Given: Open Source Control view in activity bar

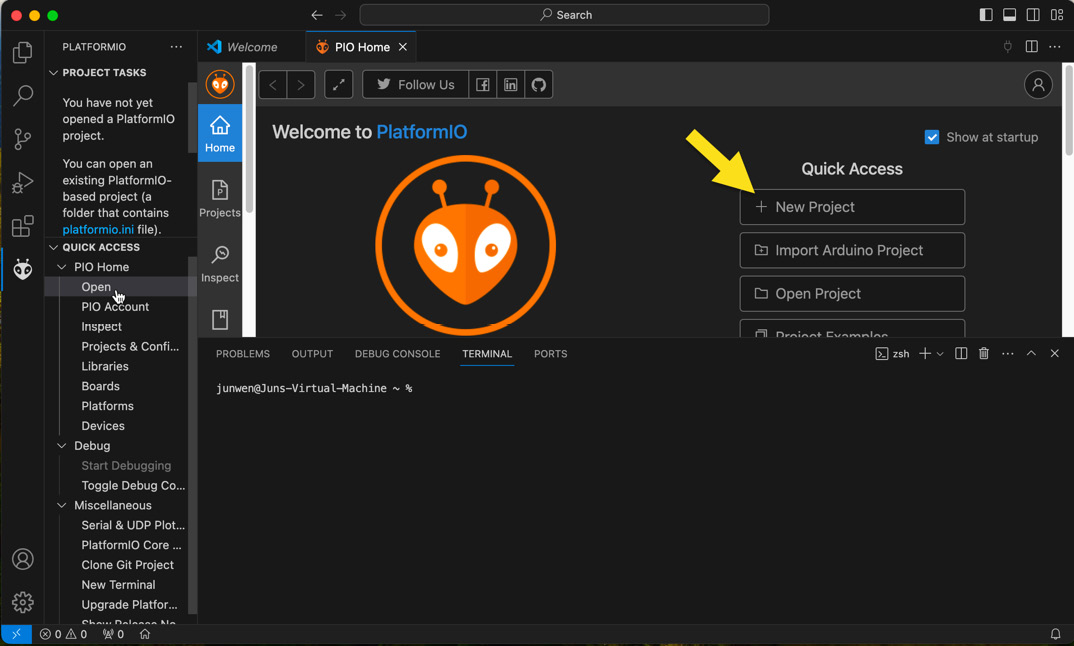Looking at the screenshot, I should click(23, 139).
